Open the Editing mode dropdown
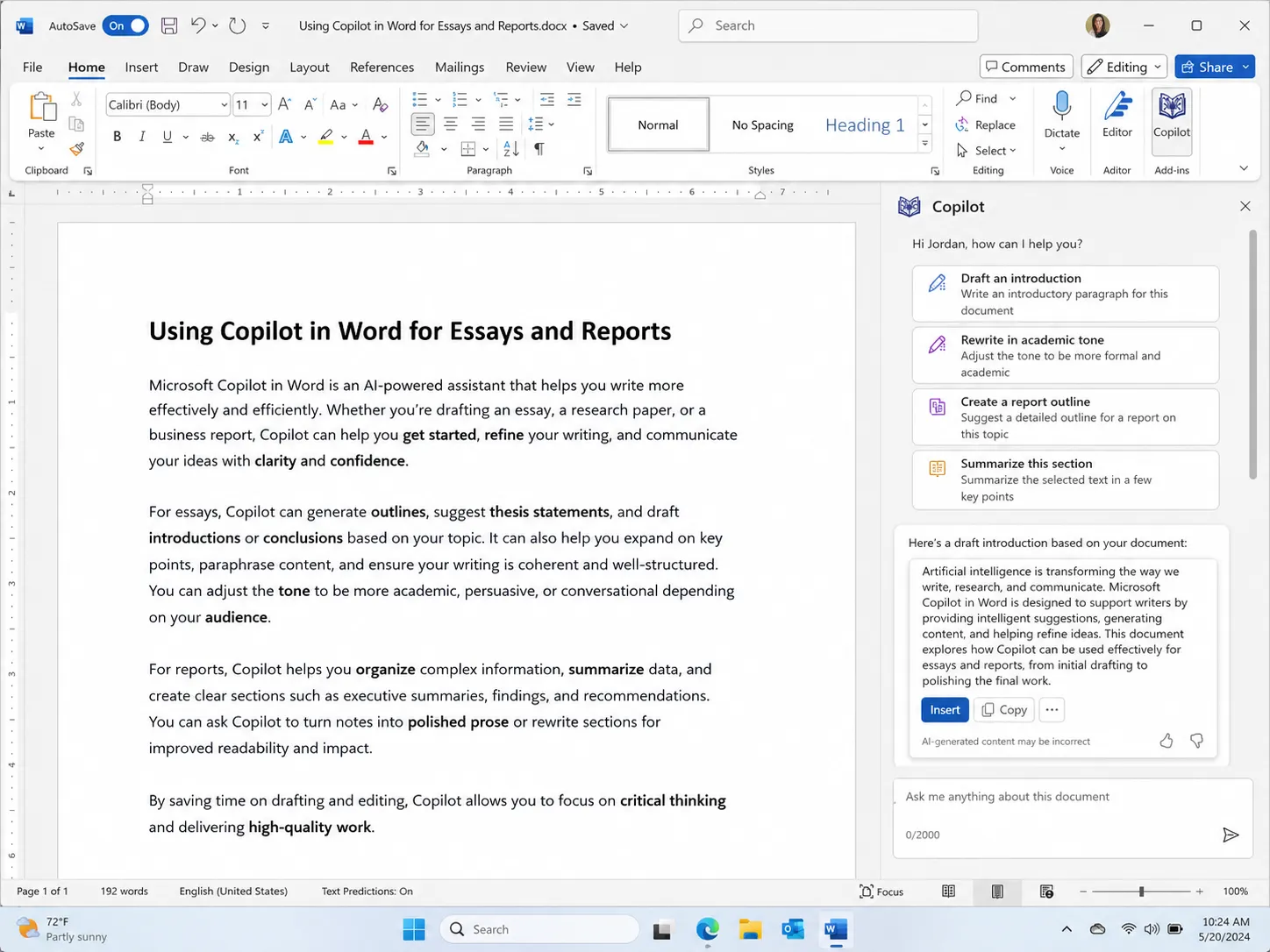 click(1124, 67)
